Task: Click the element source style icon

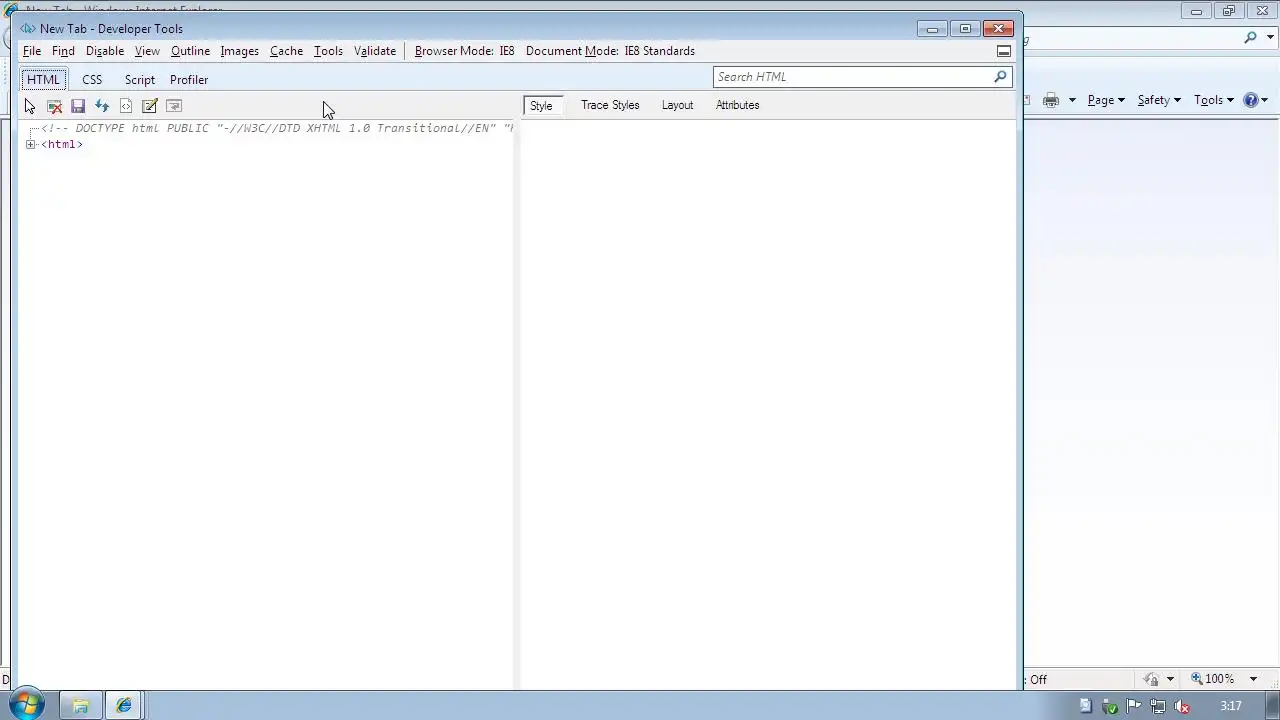Action: click(x=126, y=106)
